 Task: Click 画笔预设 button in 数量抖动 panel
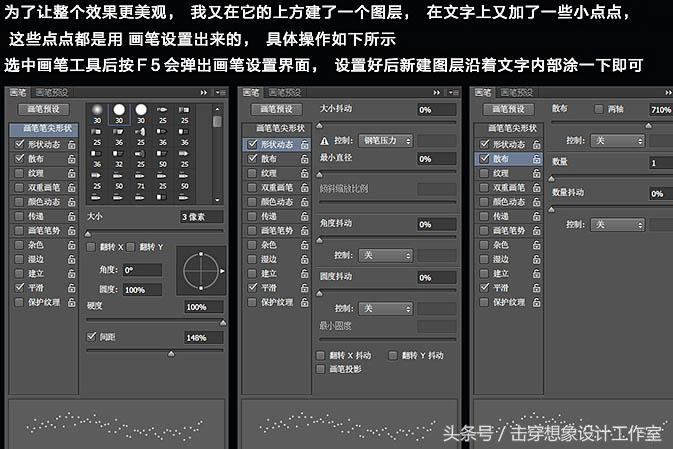pyautogui.click(x=509, y=109)
